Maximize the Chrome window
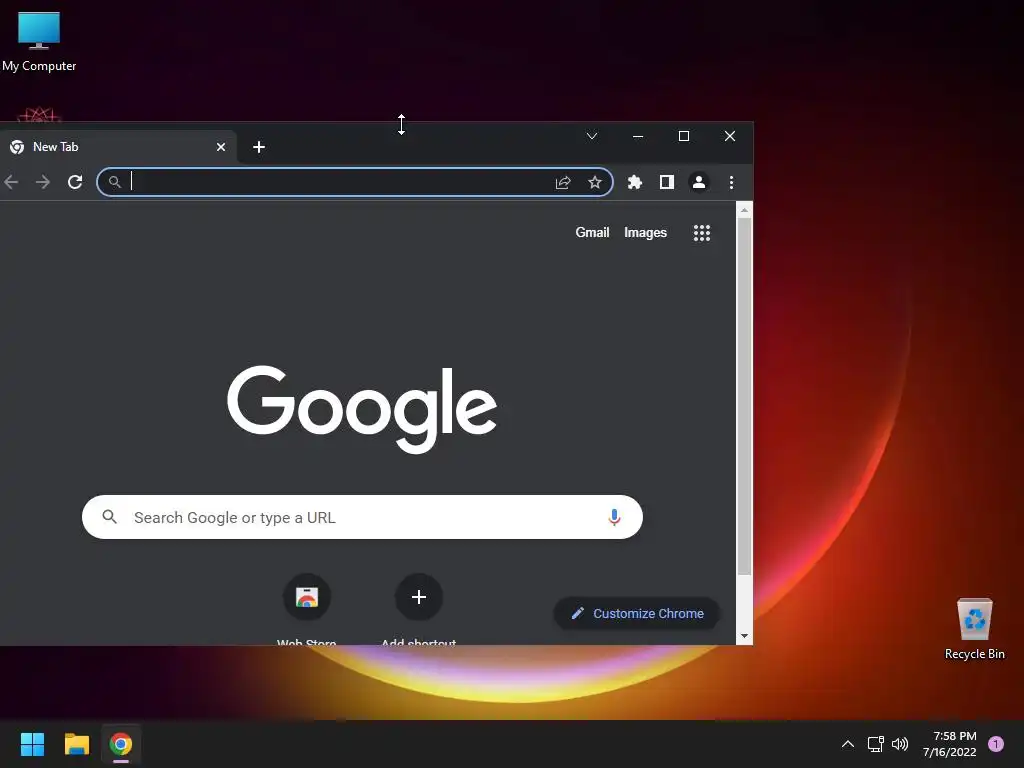1024x768 pixels. click(684, 136)
